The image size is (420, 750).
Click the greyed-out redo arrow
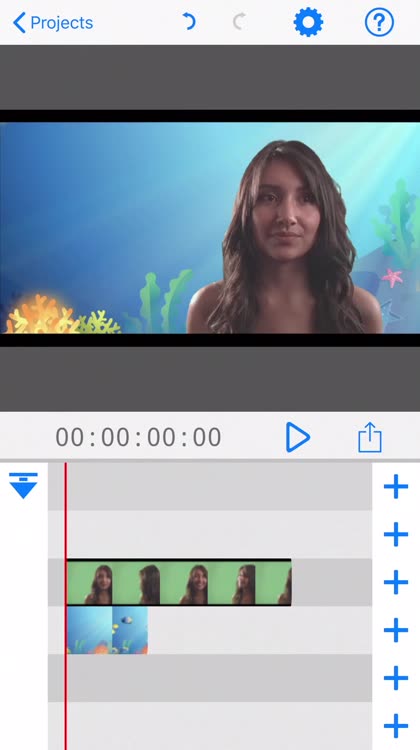239,22
